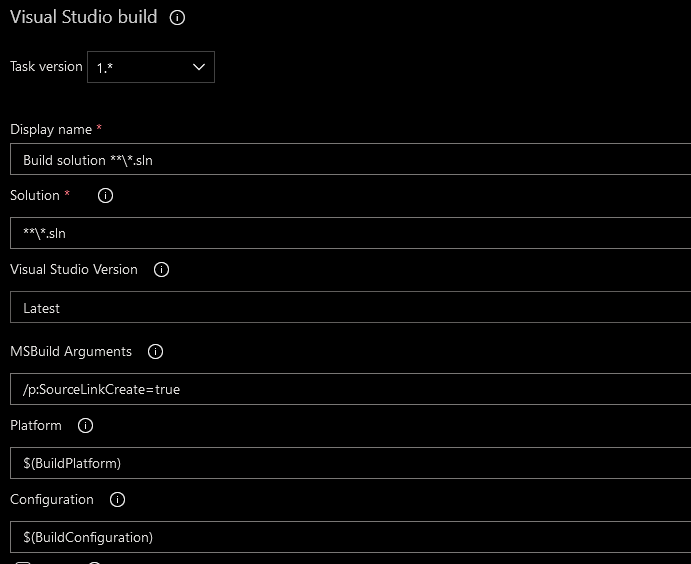
Task: Focus the Solution path input field
Action: (350, 233)
